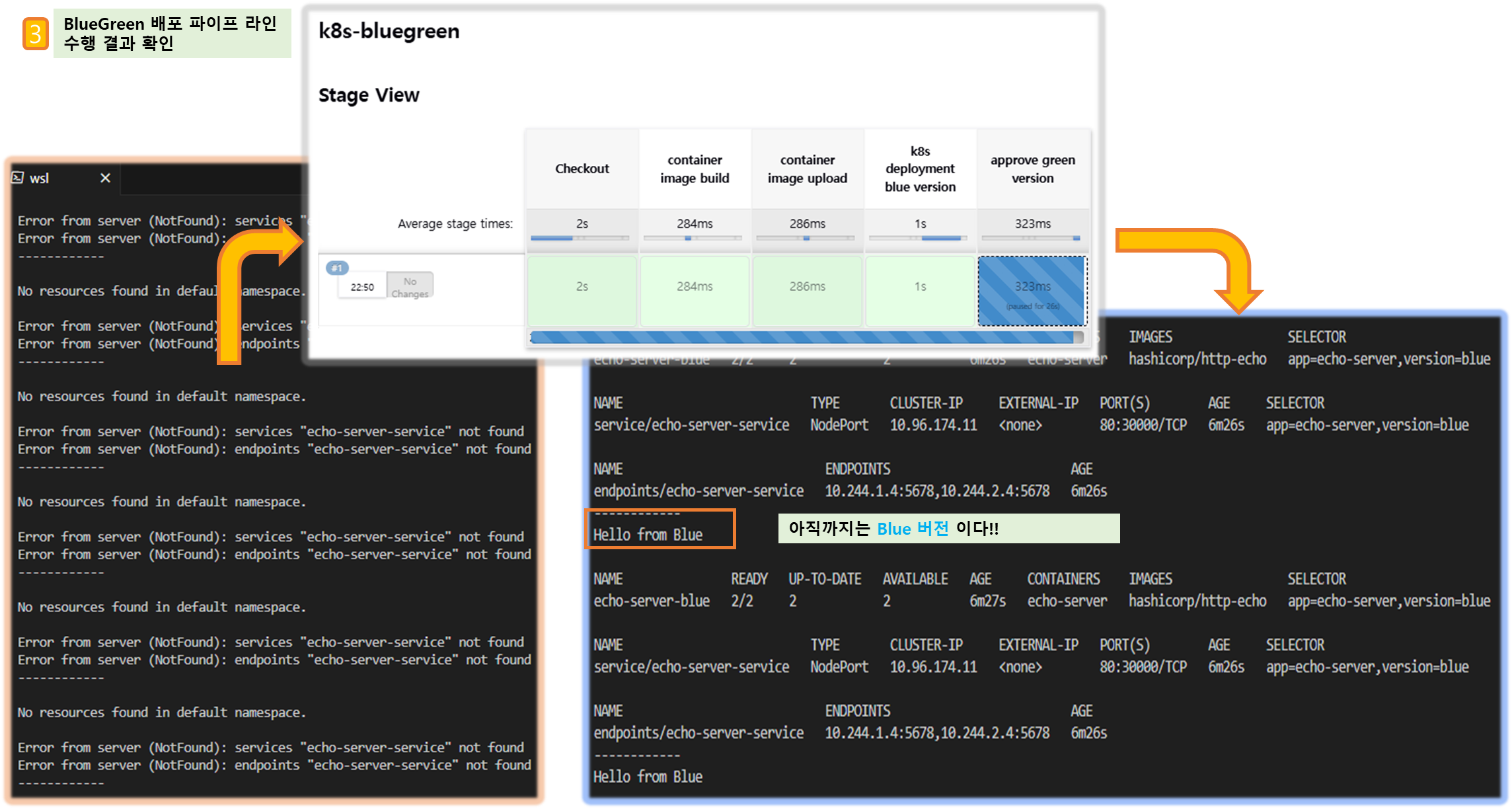
Task: Click the paused approve green version cell
Action: [x=1032, y=291]
